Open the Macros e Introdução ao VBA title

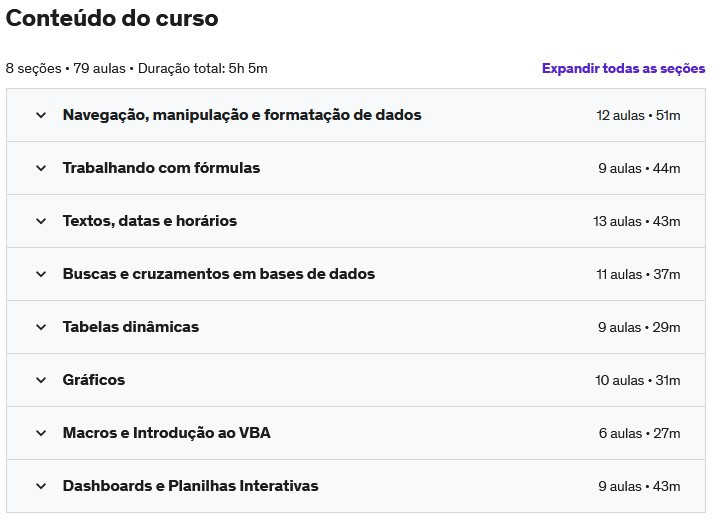pyautogui.click(x=167, y=433)
